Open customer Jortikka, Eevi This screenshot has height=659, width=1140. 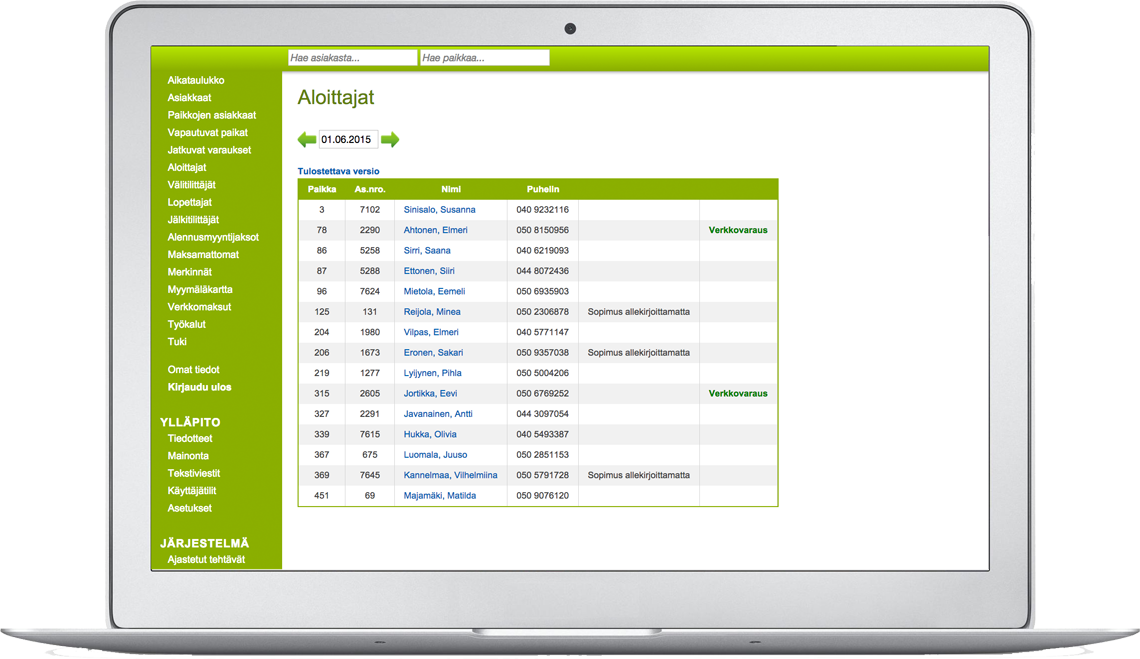pos(430,394)
